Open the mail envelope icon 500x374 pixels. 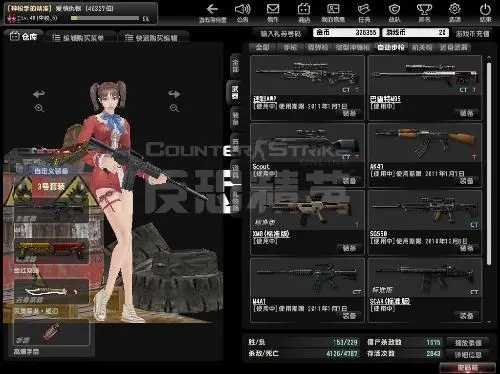(x=273, y=9)
